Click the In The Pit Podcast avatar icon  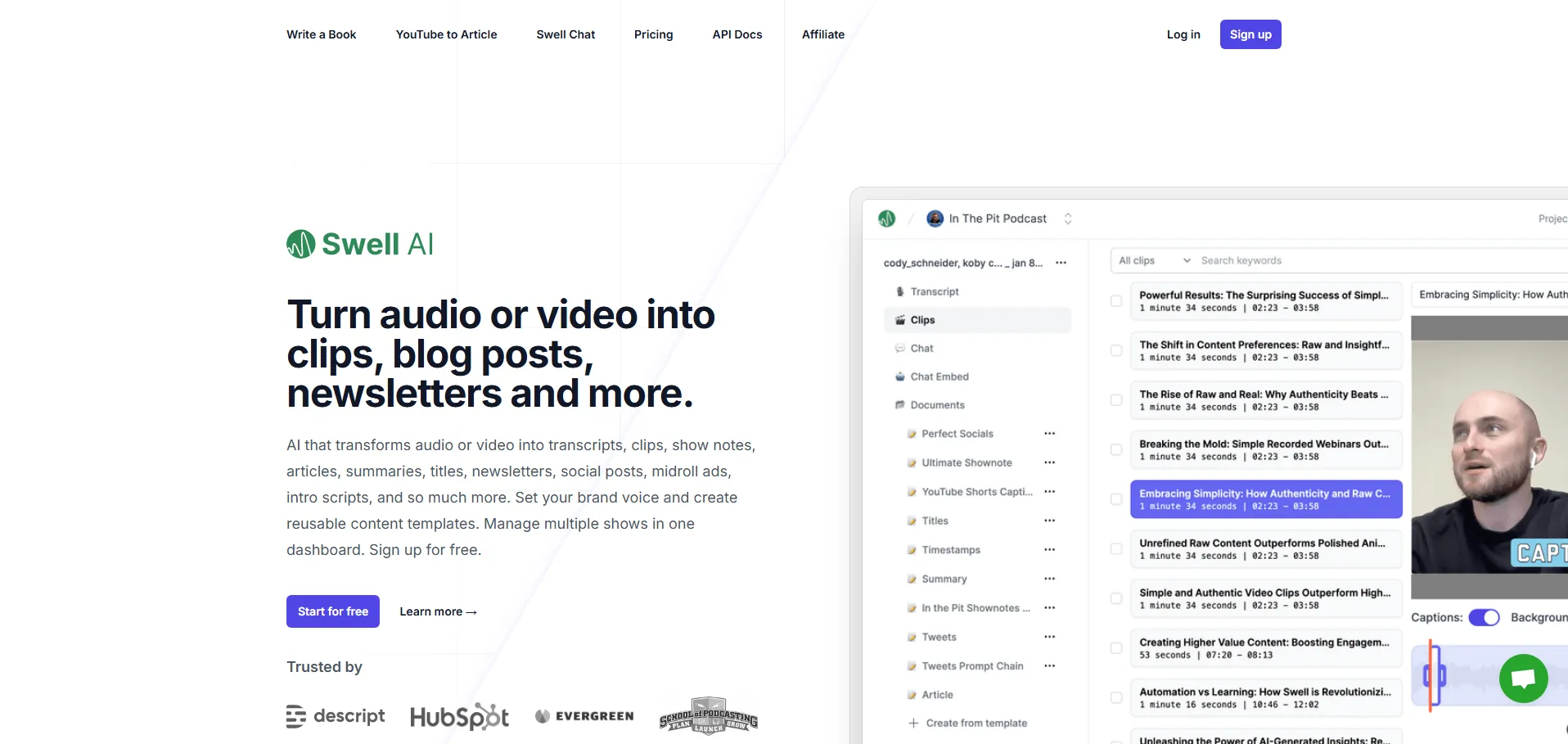point(935,219)
